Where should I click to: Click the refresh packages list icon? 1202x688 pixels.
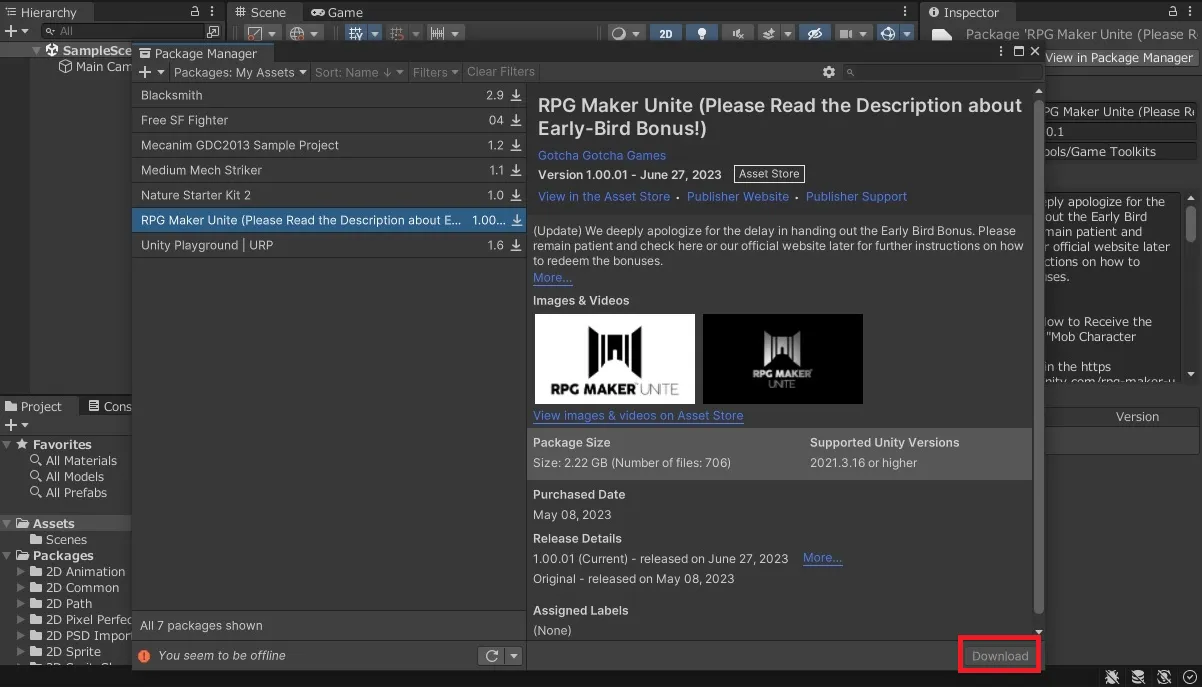point(491,656)
